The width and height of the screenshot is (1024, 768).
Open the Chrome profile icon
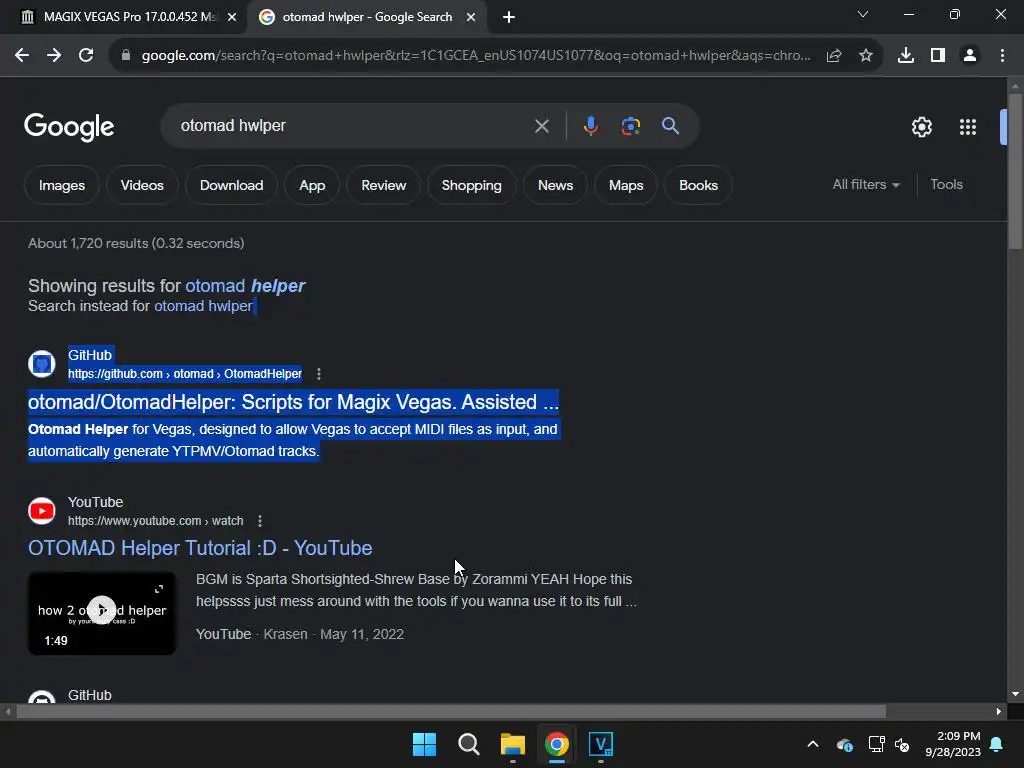coord(970,56)
